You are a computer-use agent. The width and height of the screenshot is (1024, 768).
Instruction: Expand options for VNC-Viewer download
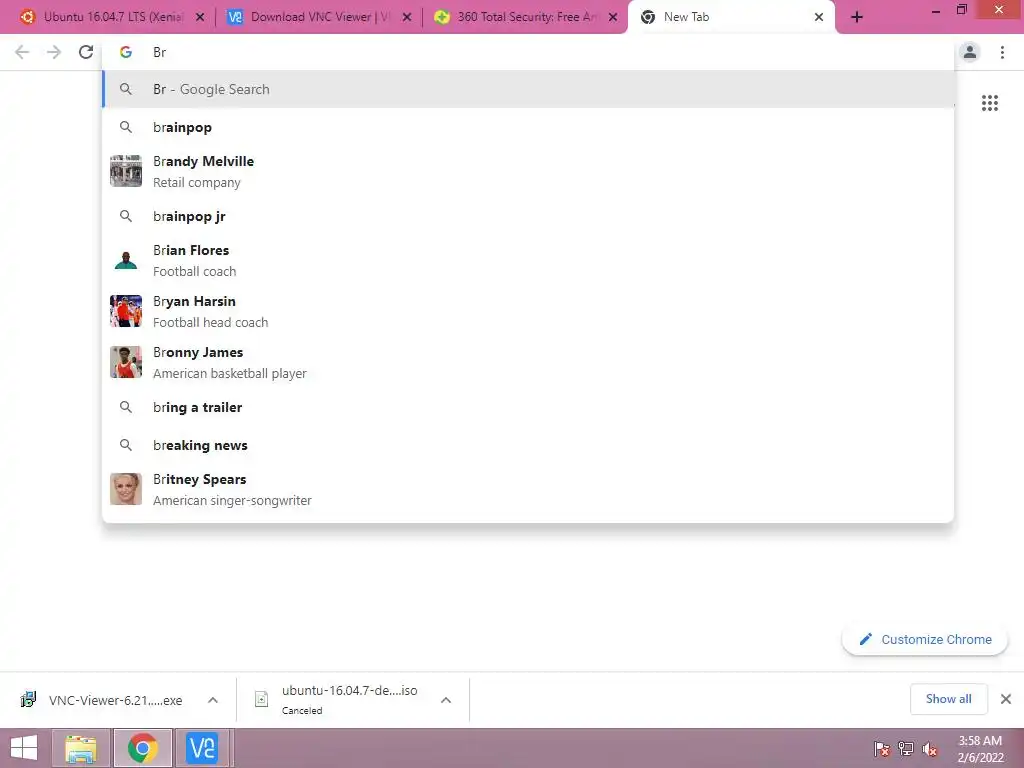click(213, 700)
